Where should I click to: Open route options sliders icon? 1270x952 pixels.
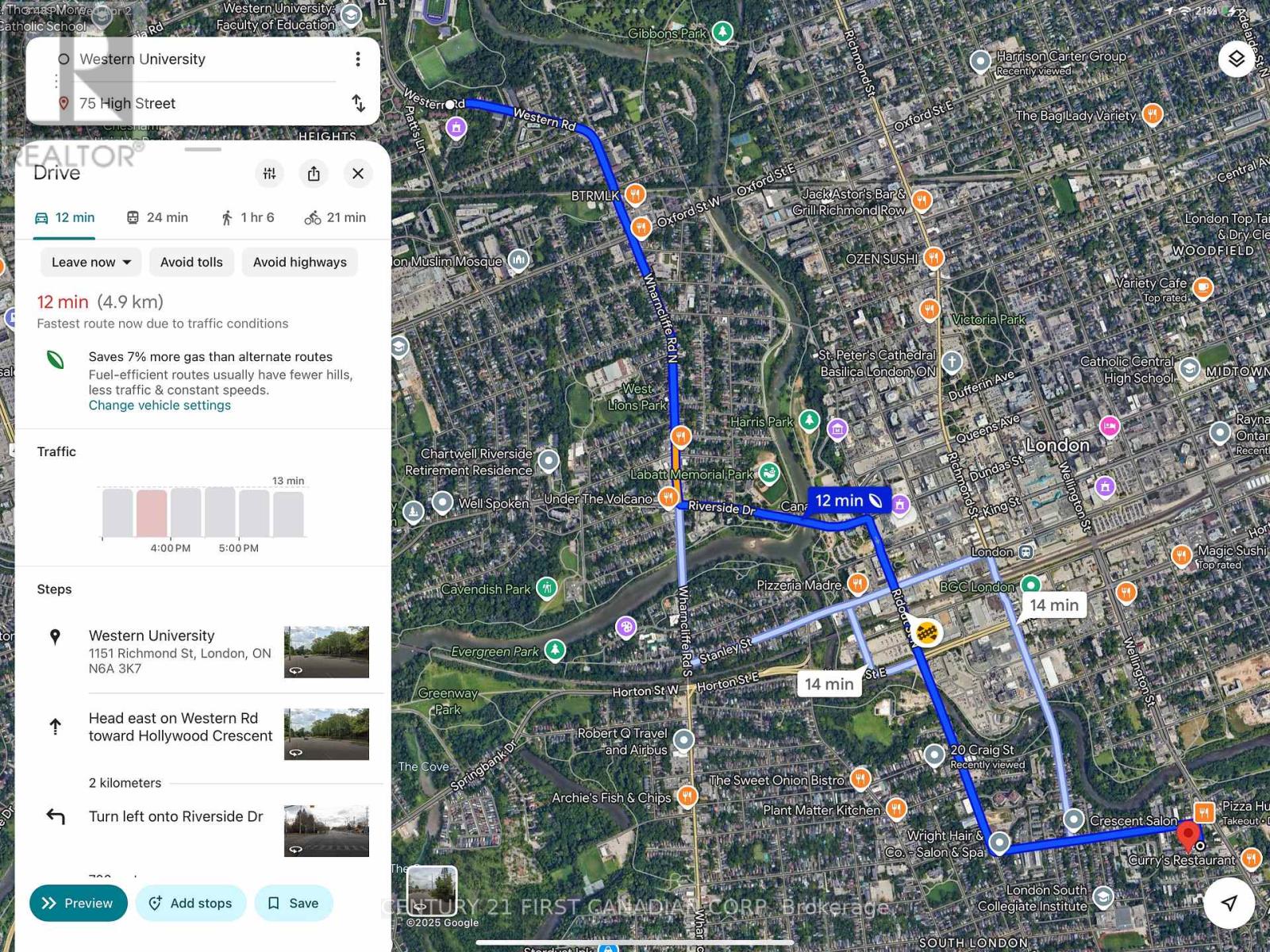(270, 174)
